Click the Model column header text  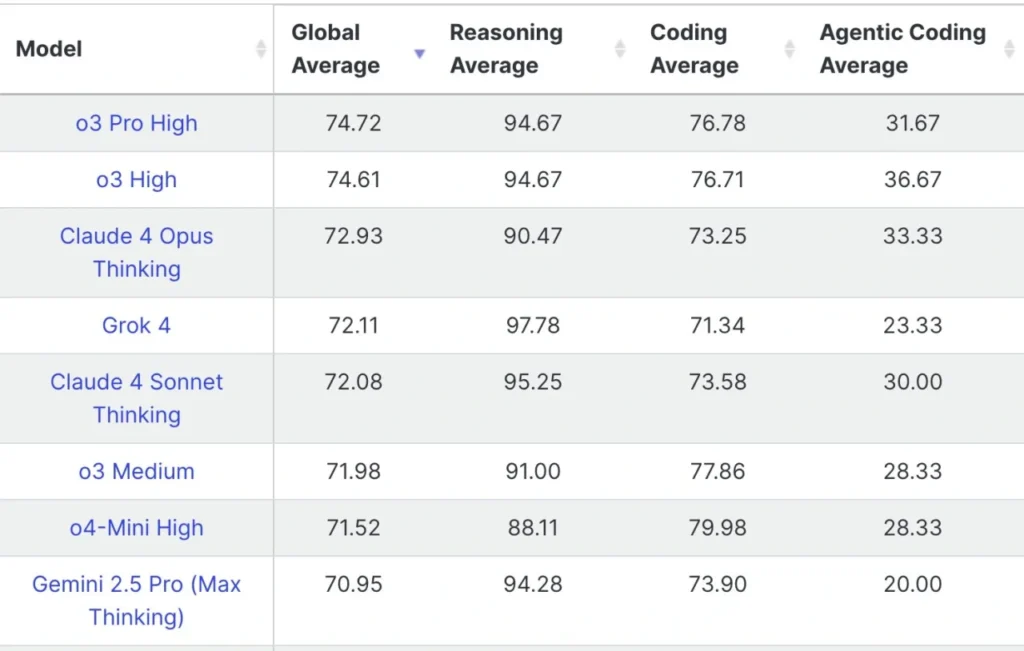(49, 49)
